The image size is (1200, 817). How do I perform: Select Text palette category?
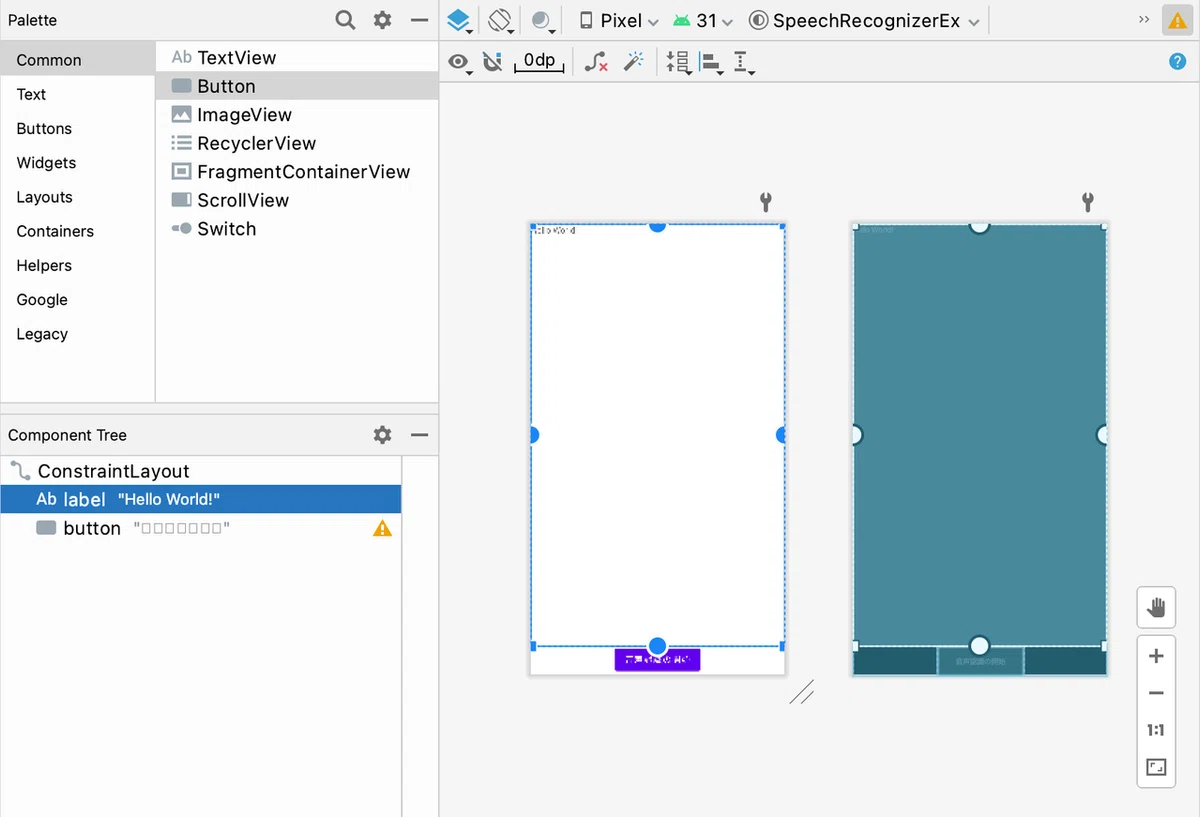point(78,94)
